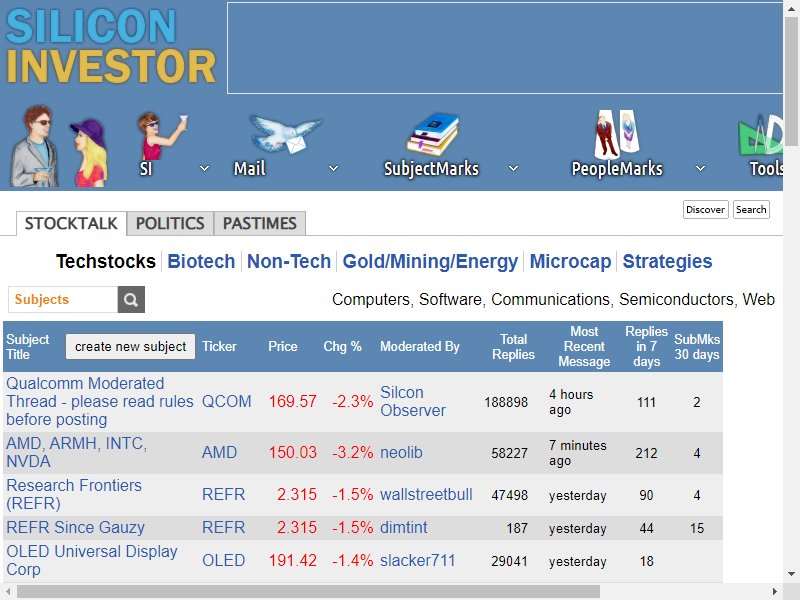The width and height of the screenshot is (800, 600).
Task: Click the AMD ticker link
Action: tap(219, 453)
